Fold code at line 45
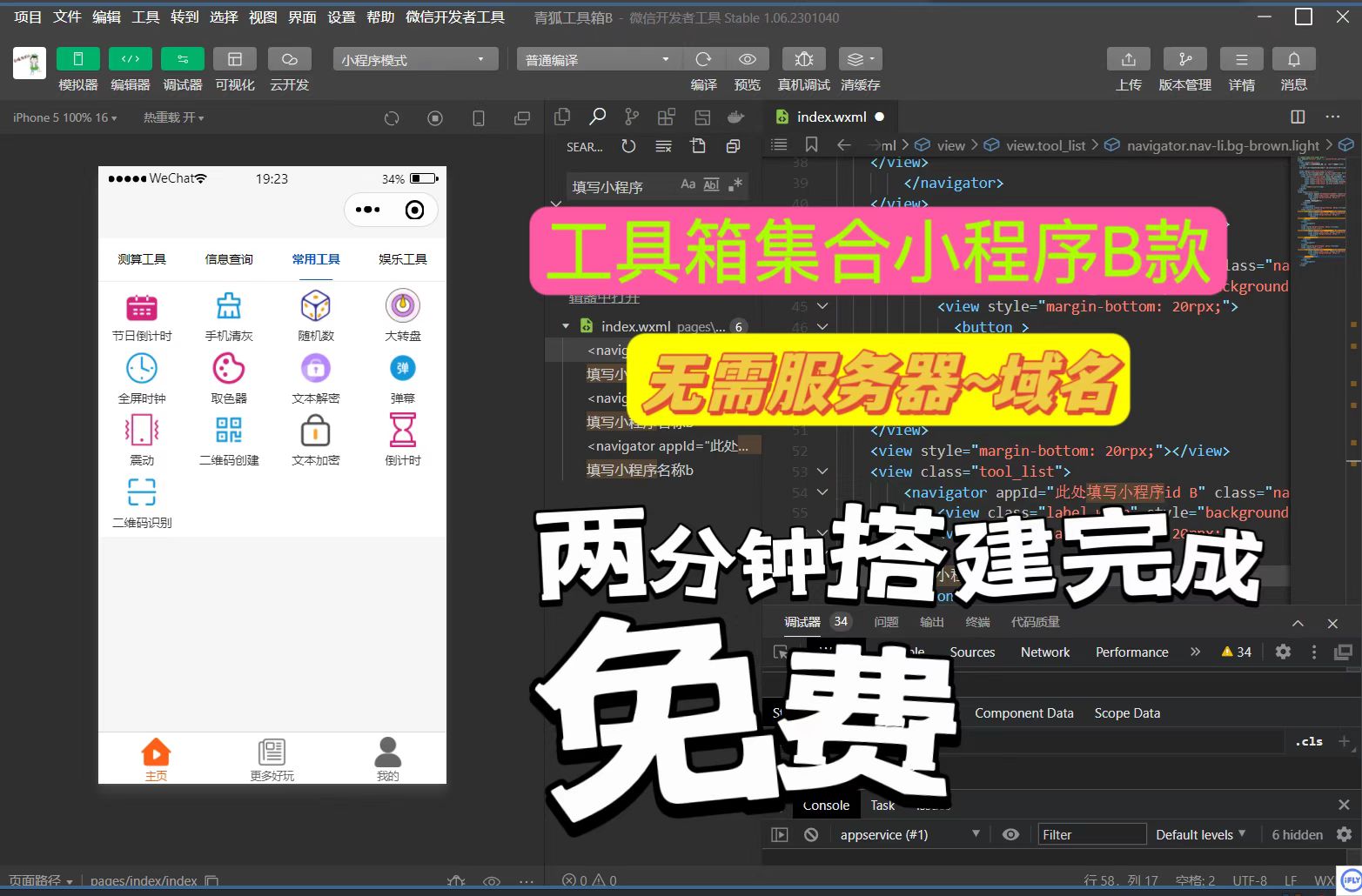The width and height of the screenshot is (1362, 896). coord(822,306)
